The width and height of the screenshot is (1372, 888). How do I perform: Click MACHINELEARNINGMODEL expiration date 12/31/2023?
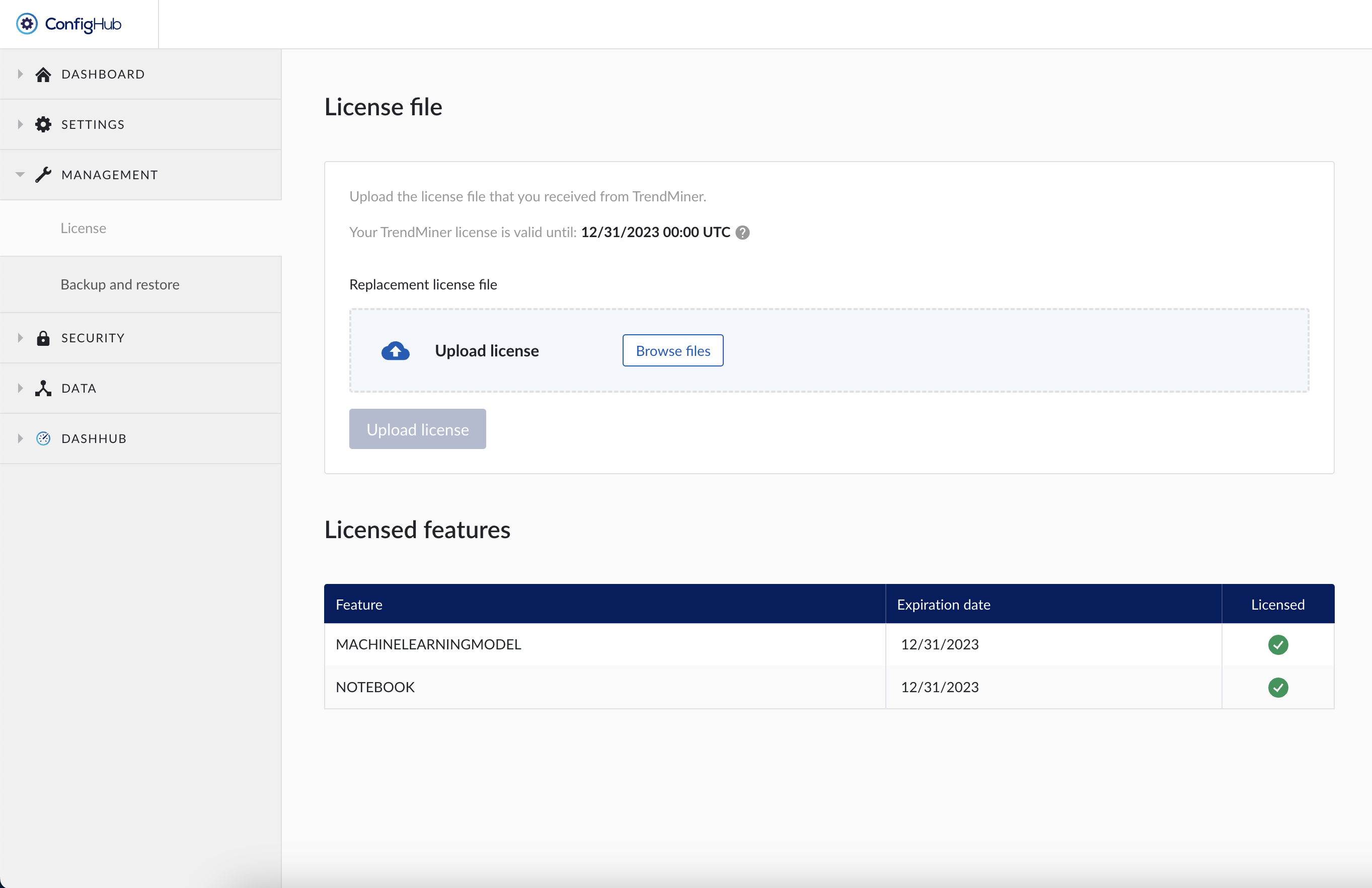(940, 645)
